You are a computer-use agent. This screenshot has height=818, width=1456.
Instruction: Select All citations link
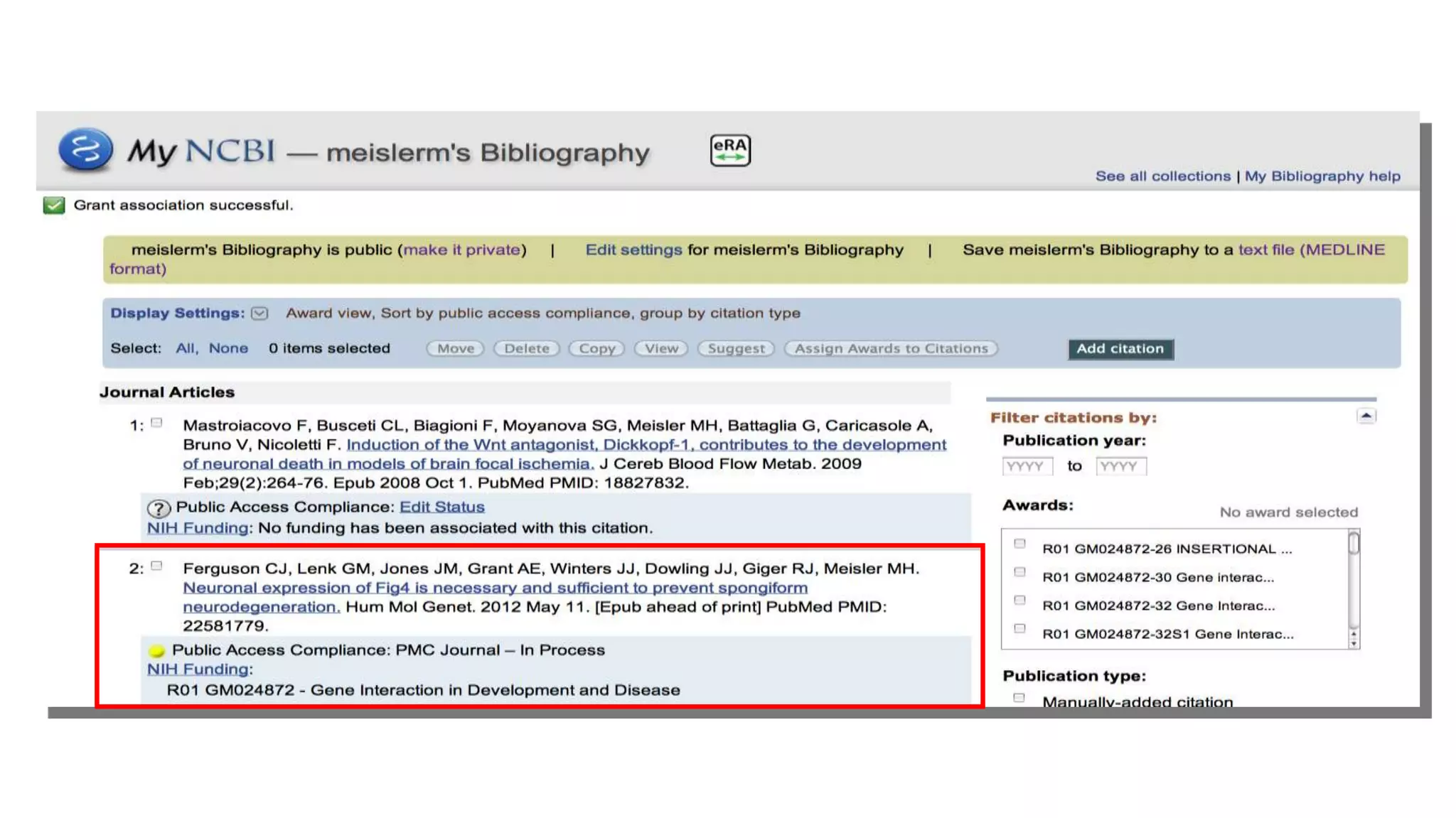[x=185, y=348]
